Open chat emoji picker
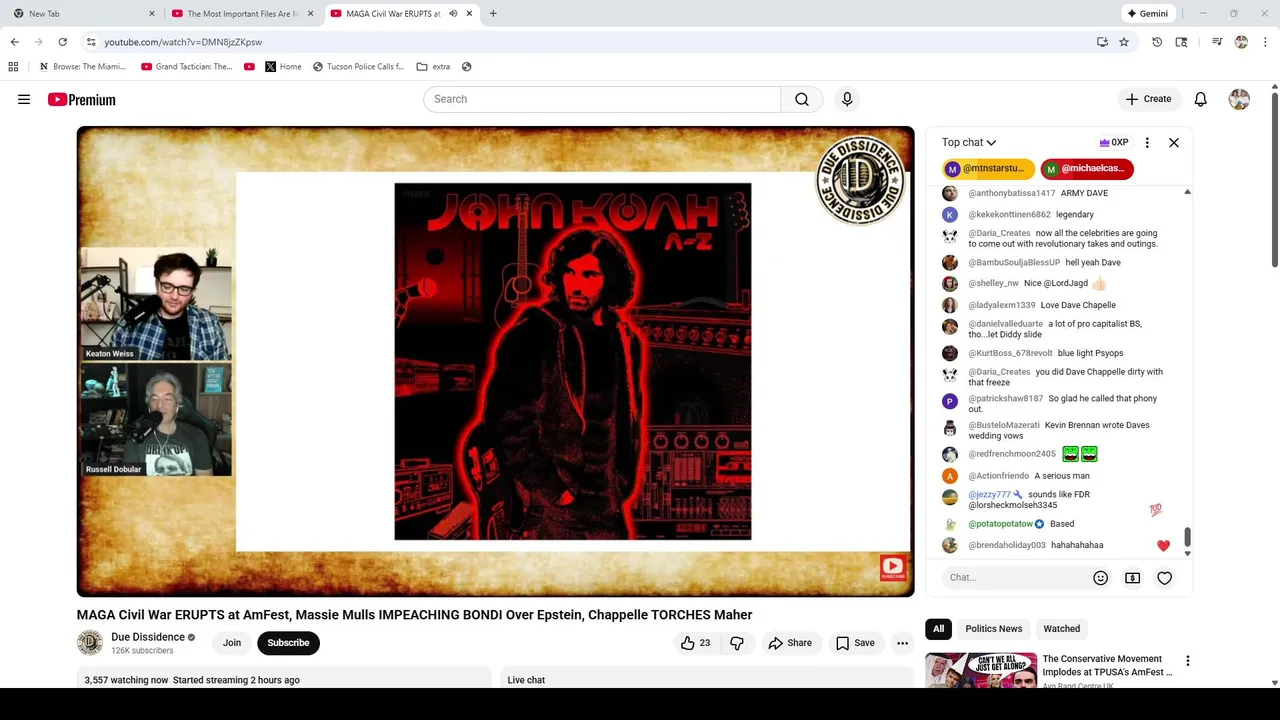Viewport: 1280px width, 720px height. (x=1100, y=578)
